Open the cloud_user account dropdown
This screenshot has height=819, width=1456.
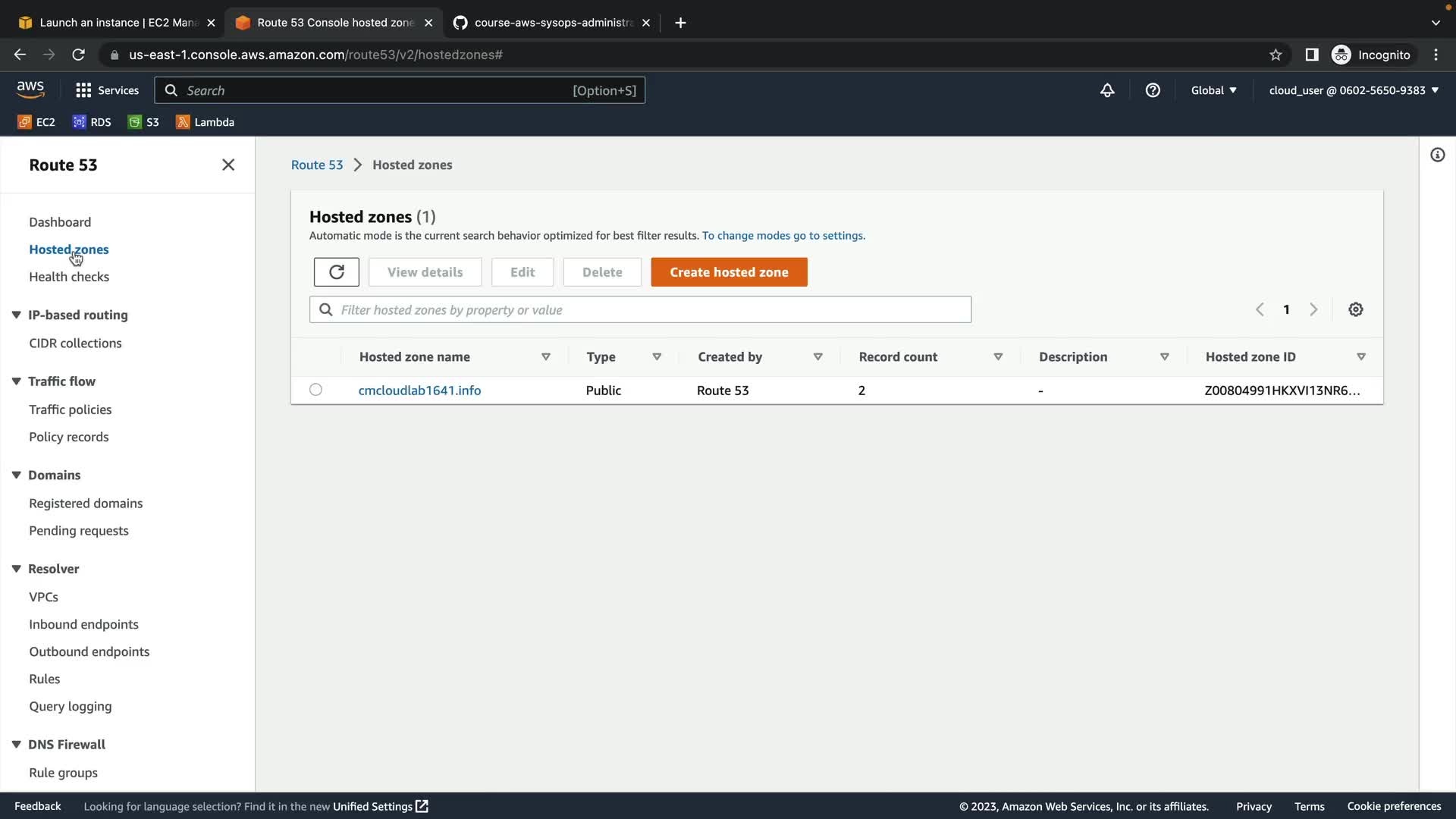click(x=1354, y=90)
